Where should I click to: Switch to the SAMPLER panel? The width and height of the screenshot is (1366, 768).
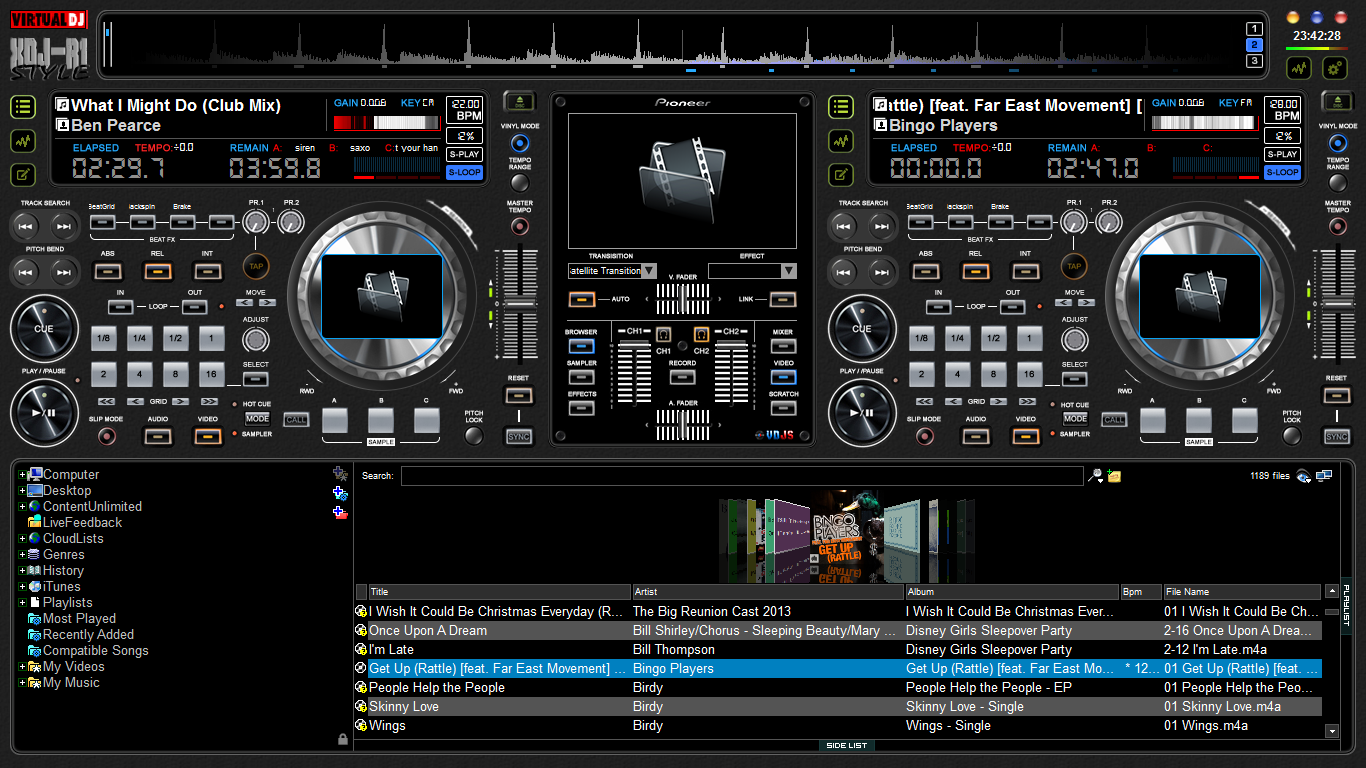coord(581,377)
